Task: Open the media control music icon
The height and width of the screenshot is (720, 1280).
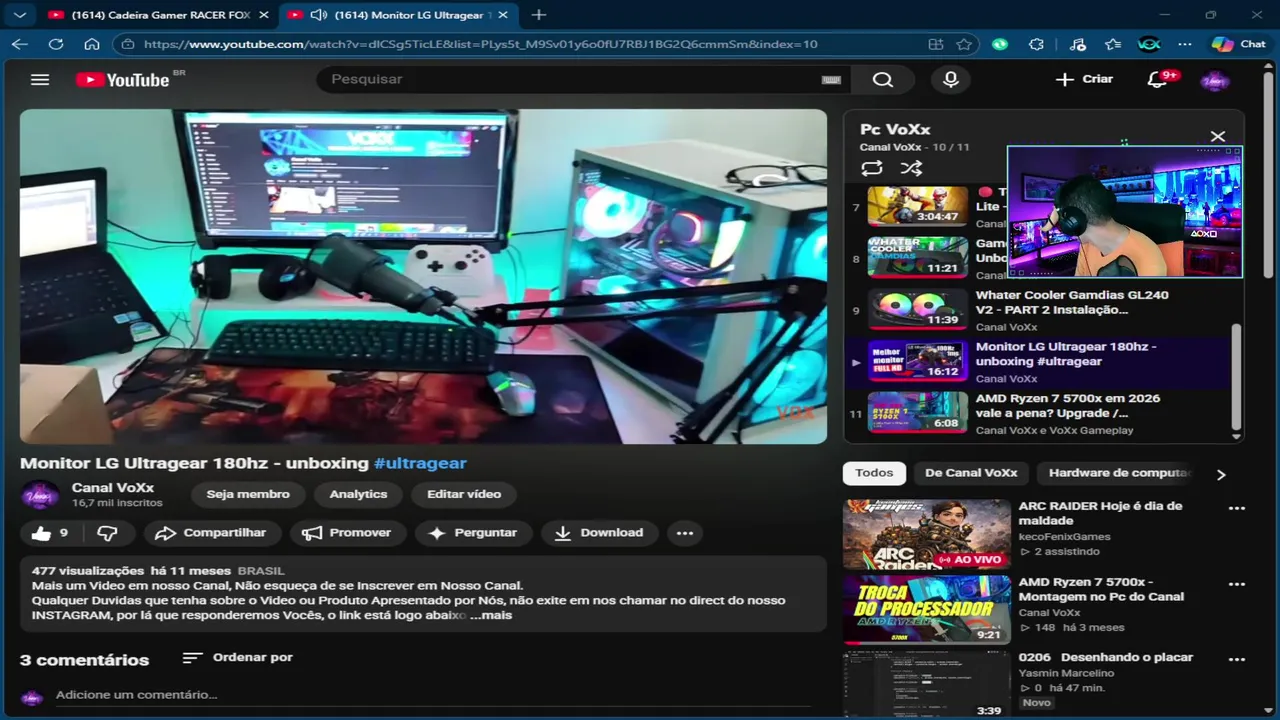Action: pyautogui.click(x=1077, y=44)
